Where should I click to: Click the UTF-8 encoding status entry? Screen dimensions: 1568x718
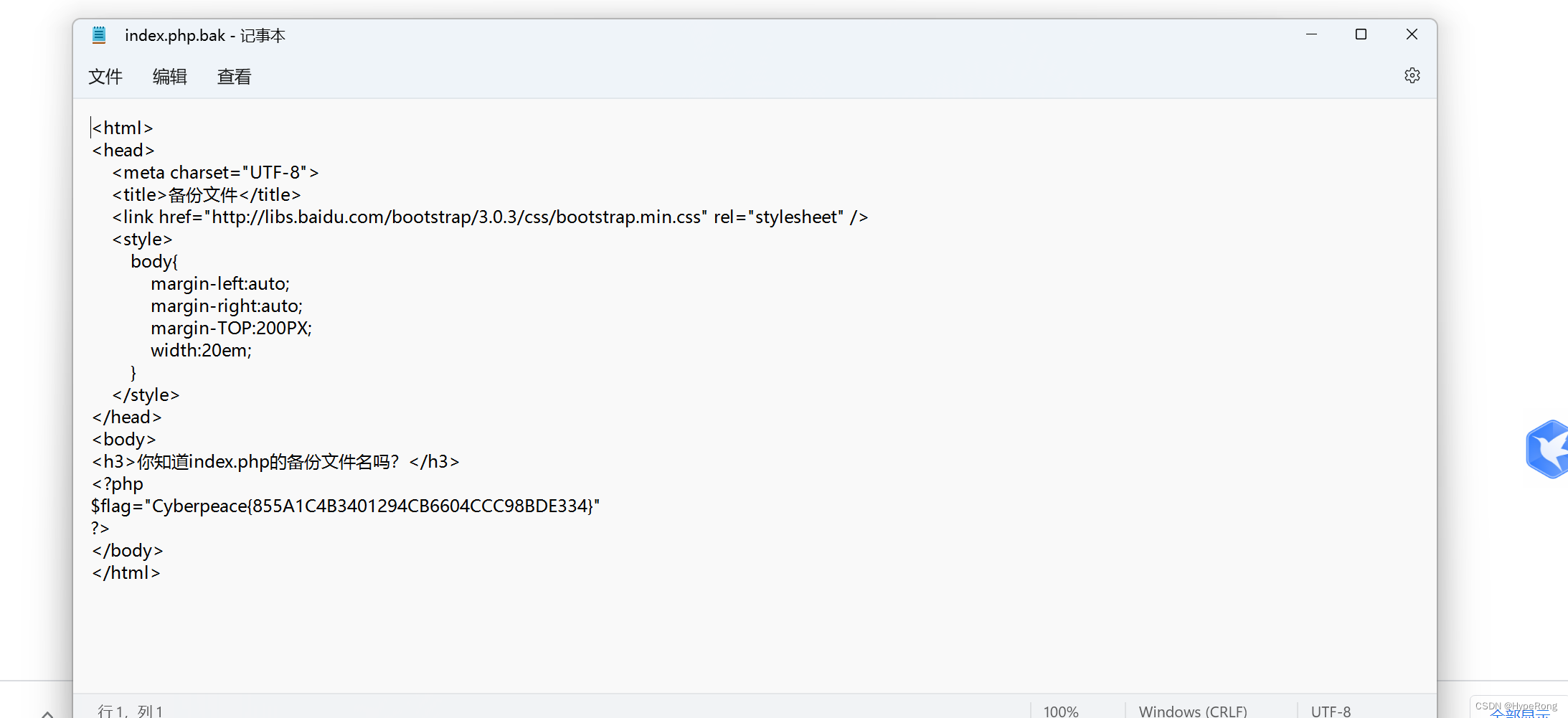click(1331, 711)
